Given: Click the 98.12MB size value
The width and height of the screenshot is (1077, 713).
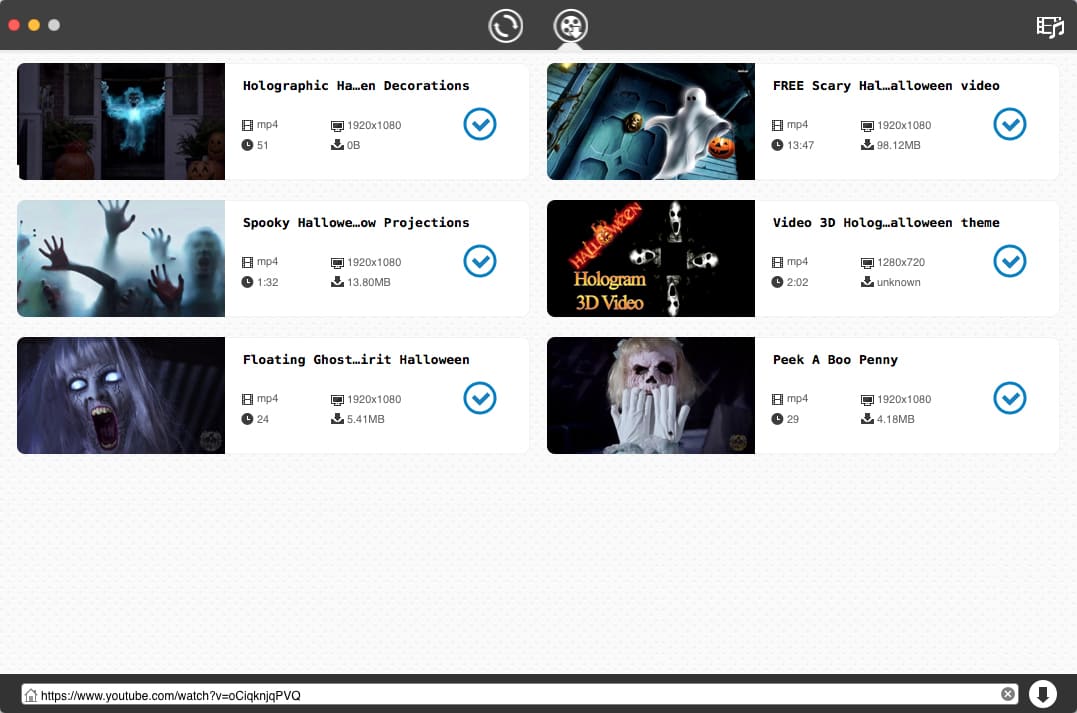Looking at the screenshot, I should [x=898, y=145].
